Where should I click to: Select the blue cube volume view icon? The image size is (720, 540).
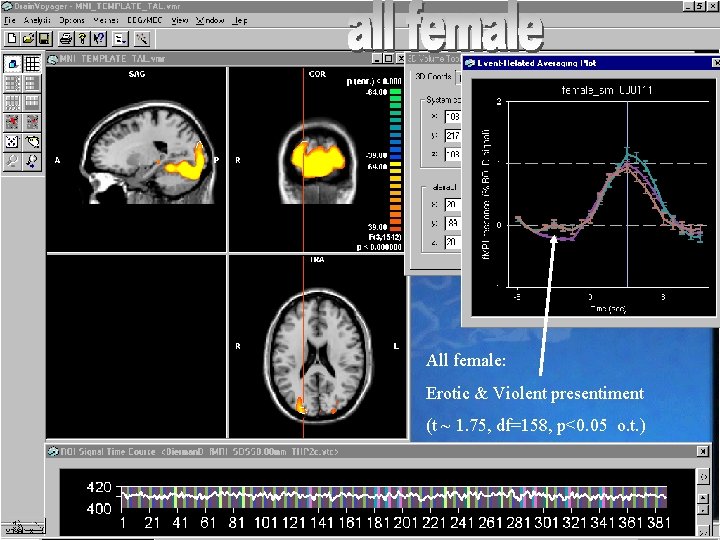coord(12,64)
